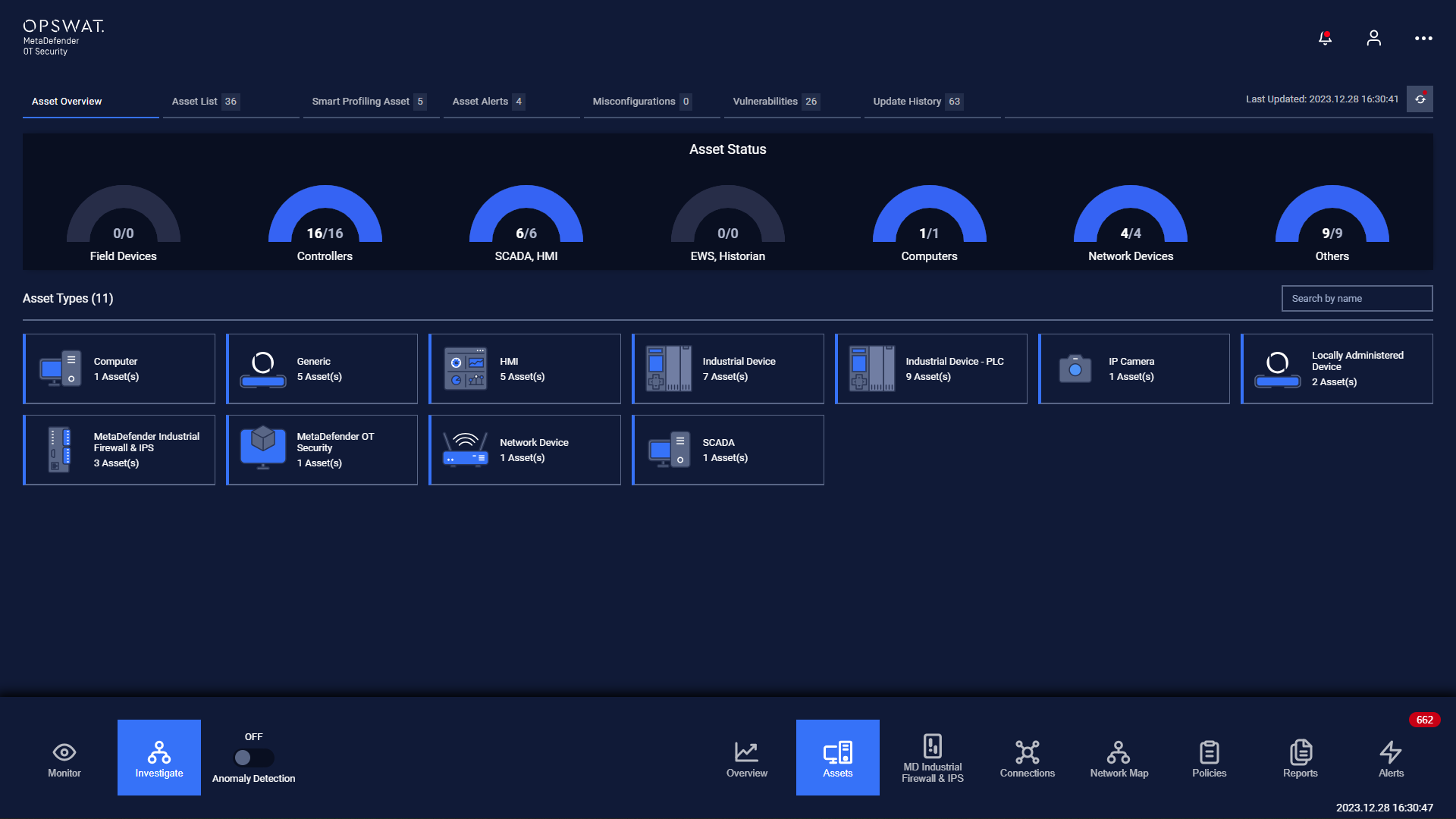Click the '5 Asset(s)' text under HMI
The image size is (1456, 819).
pyautogui.click(x=522, y=377)
